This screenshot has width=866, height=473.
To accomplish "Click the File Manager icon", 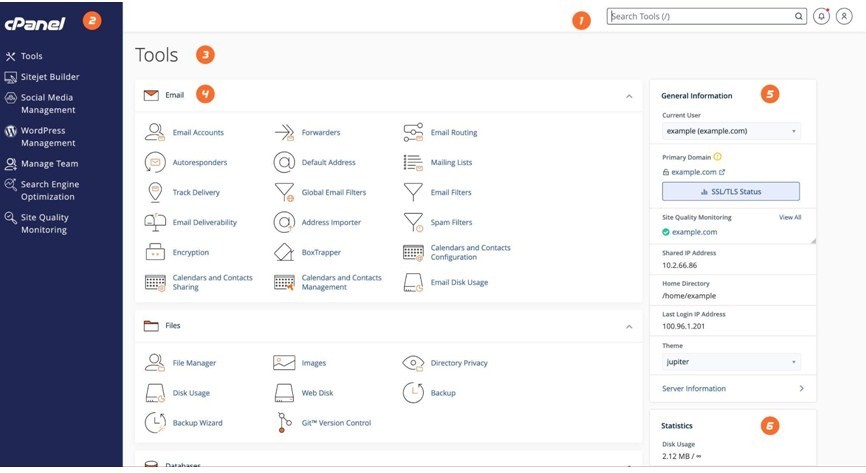I will [155, 362].
